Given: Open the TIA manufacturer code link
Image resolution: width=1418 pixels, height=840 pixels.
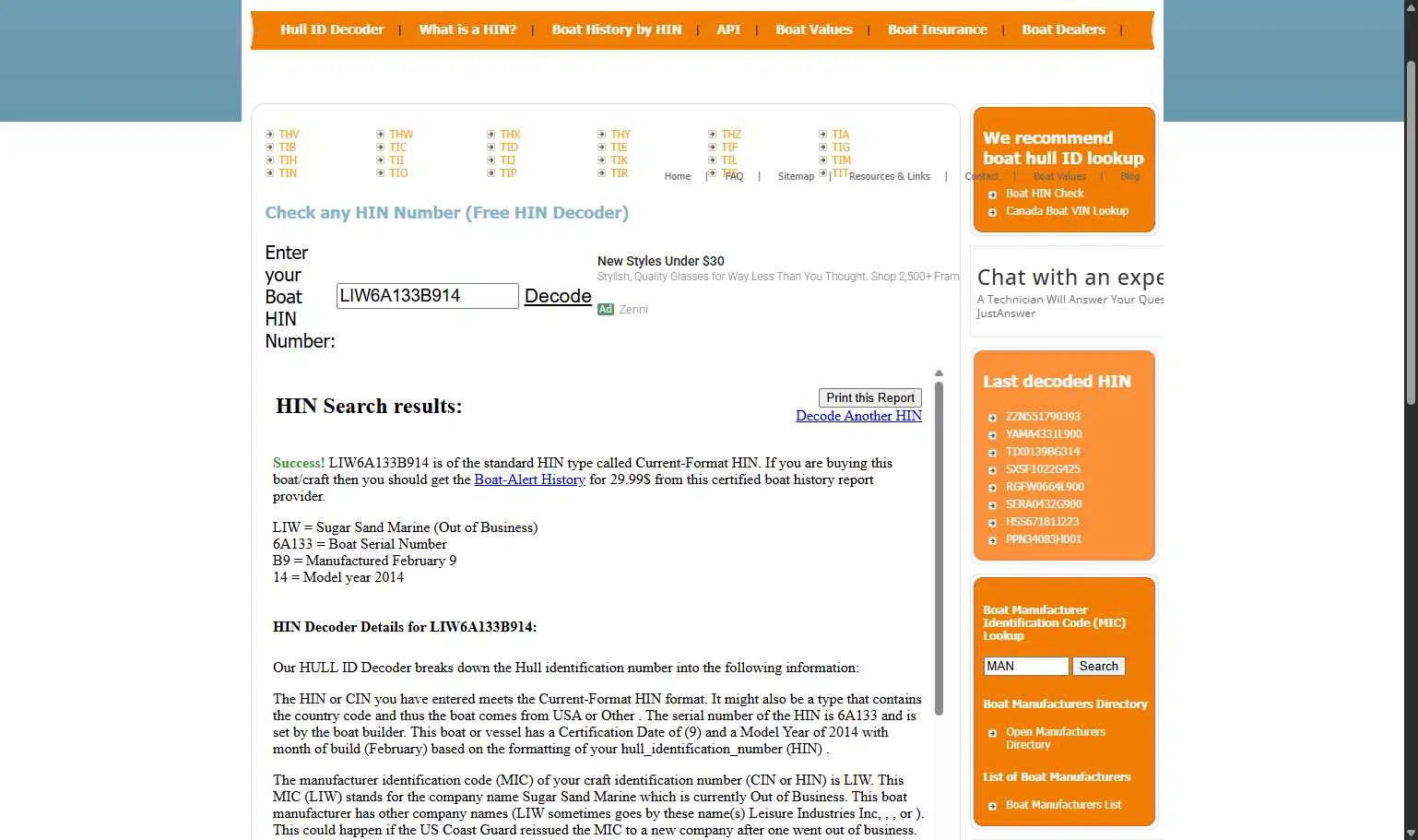Looking at the screenshot, I should point(840,135).
